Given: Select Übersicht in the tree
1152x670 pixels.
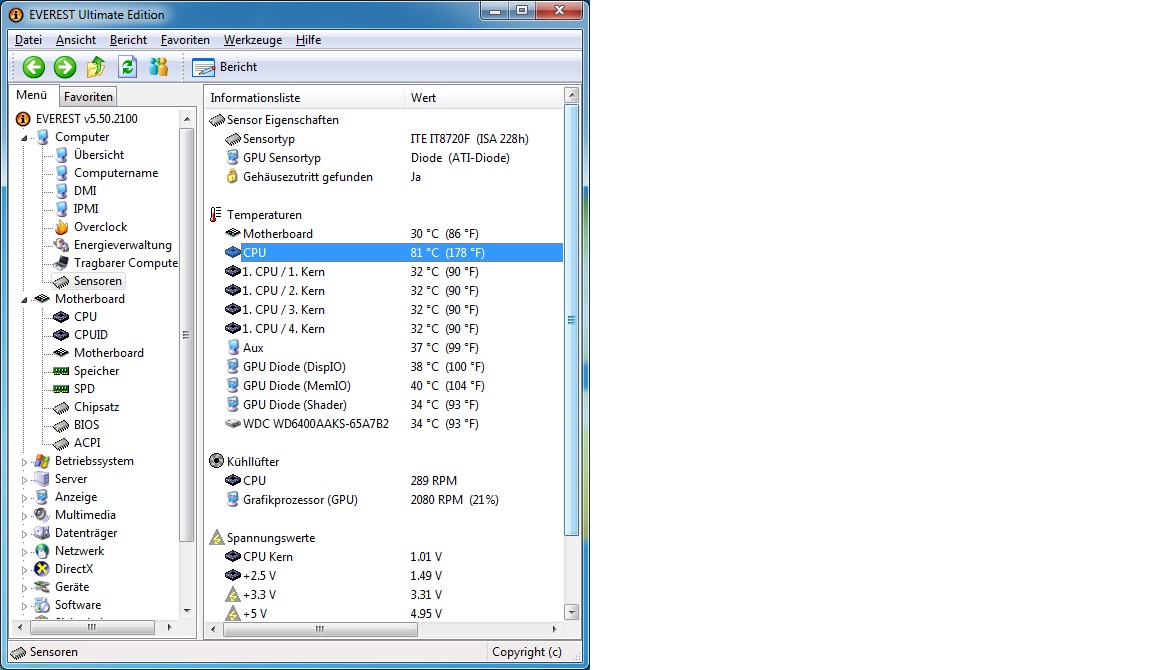Looking at the screenshot, I should 98,155.
